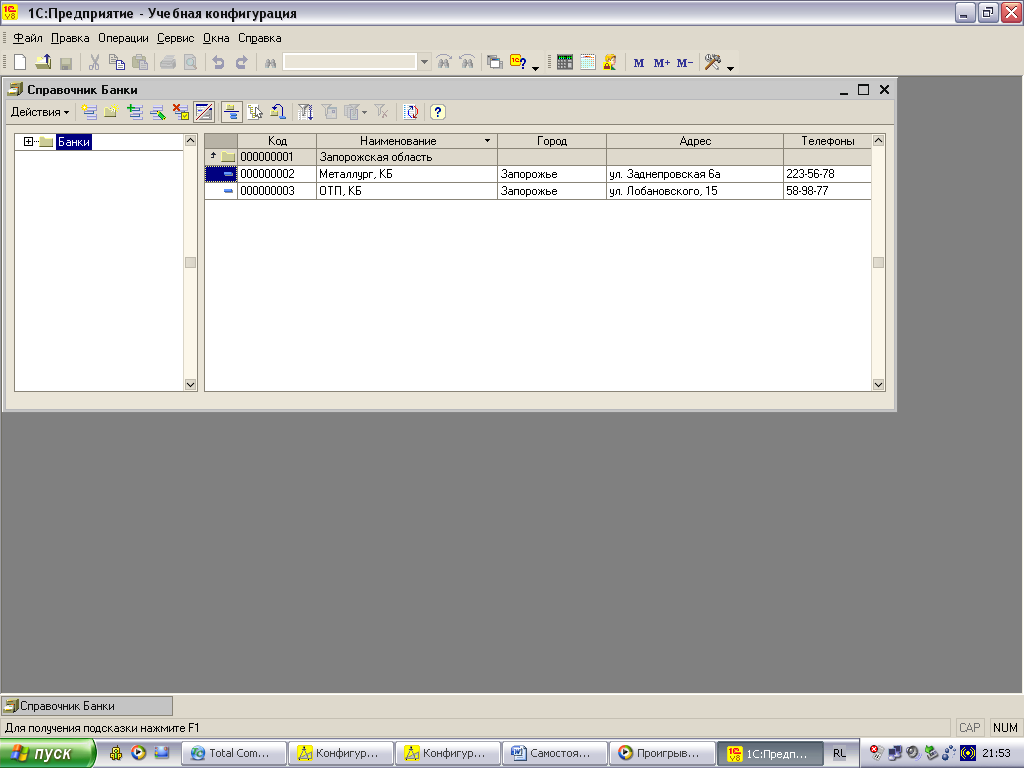Click sort arrow in Наименование header
1024x768 pixels.
click(487, 141)
